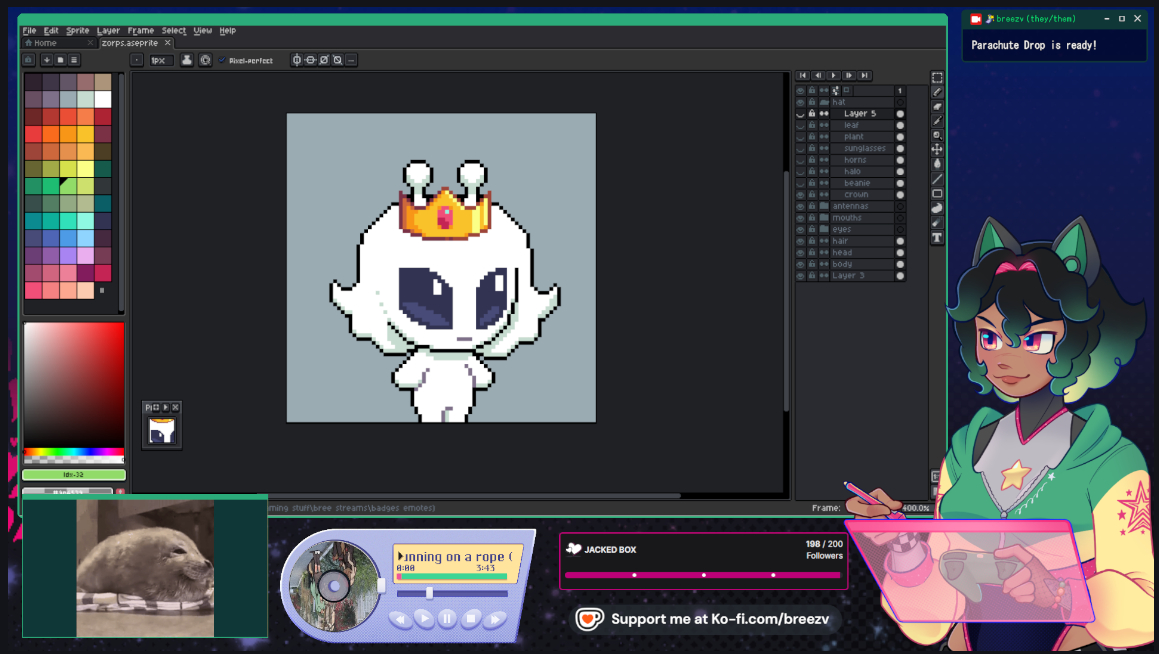Screen dimensions: 1159x654
Task: Switch to the Home tab
Action: [45, 43]
